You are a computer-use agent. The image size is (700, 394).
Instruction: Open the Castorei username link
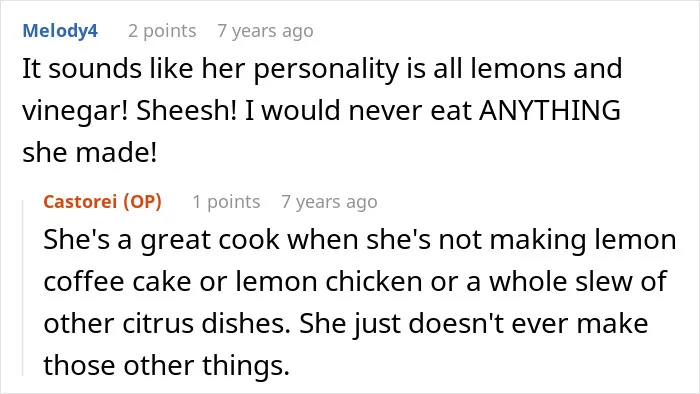click(x=80, y=202)
